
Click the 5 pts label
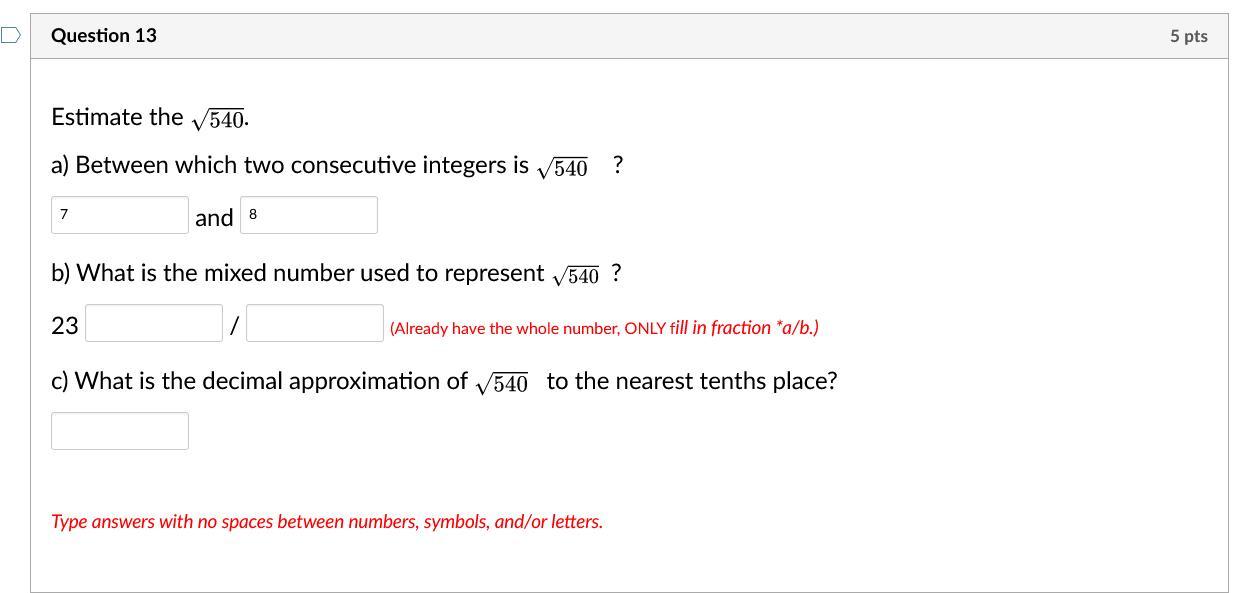1188,36
